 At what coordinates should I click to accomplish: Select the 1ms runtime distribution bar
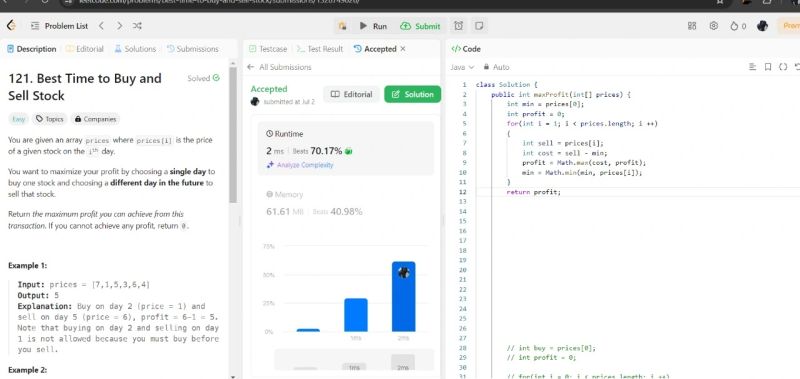tap(356, 315)
